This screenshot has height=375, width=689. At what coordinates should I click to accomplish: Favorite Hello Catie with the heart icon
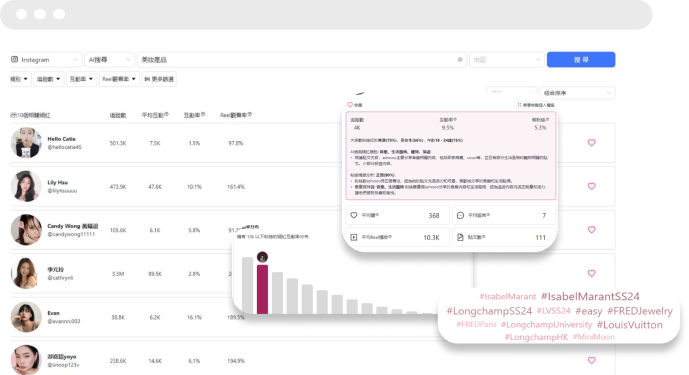tap(591, 142)
